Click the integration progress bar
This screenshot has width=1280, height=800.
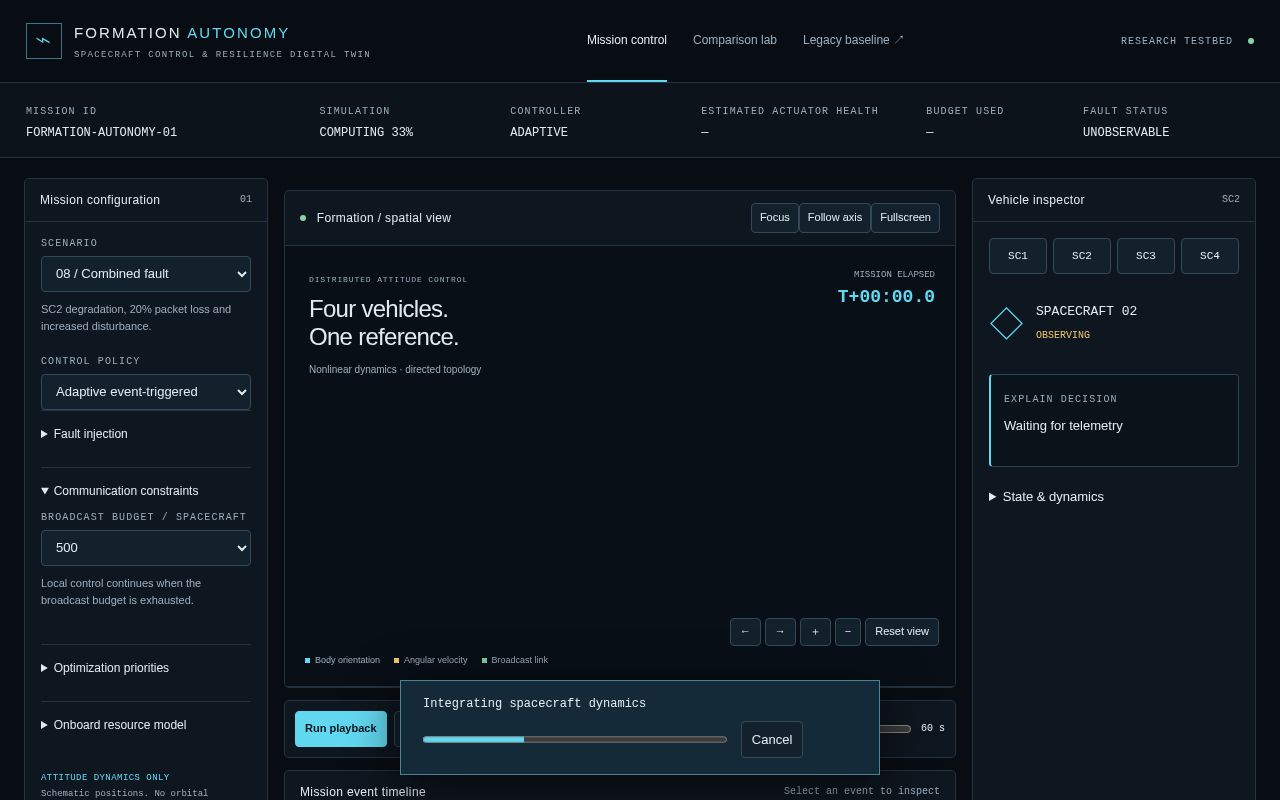tap(575, 740)
